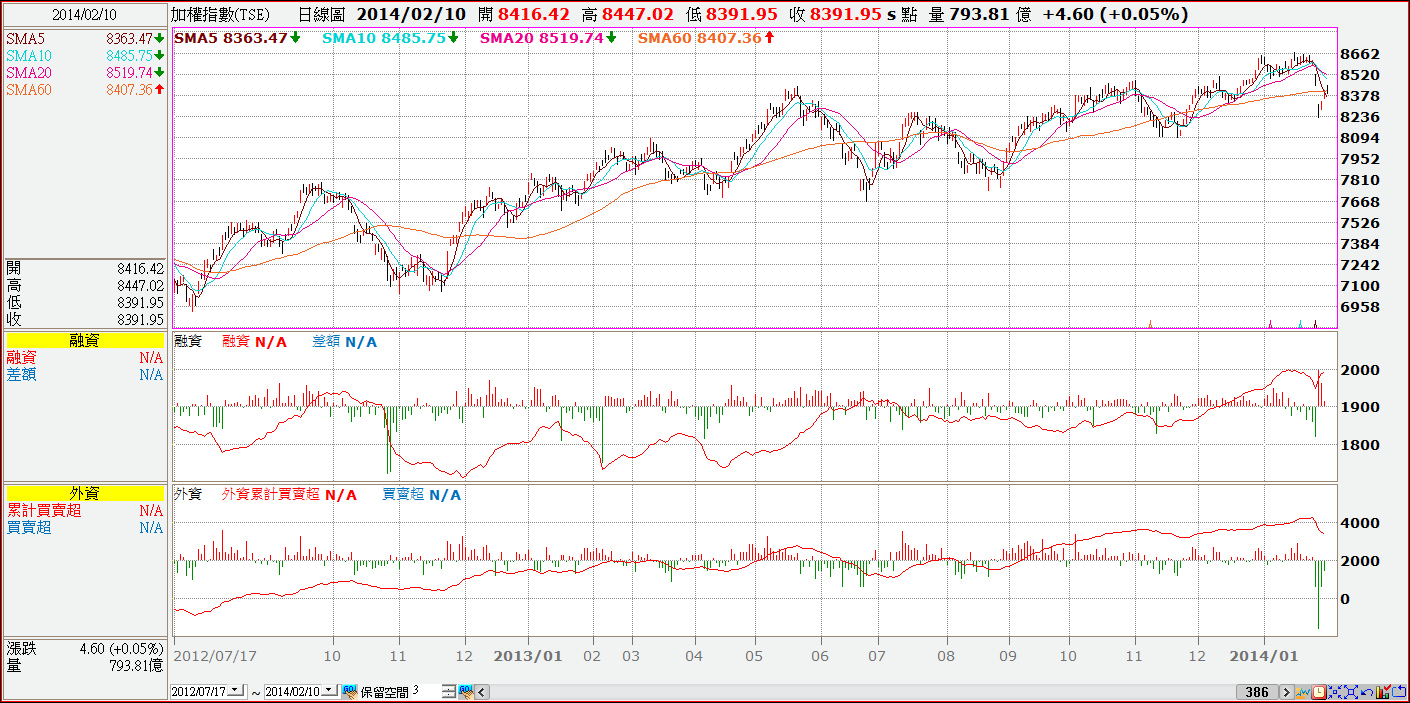Click the left scroll arrow button
Screen dimensions: 1410x703
coord(481,692)
